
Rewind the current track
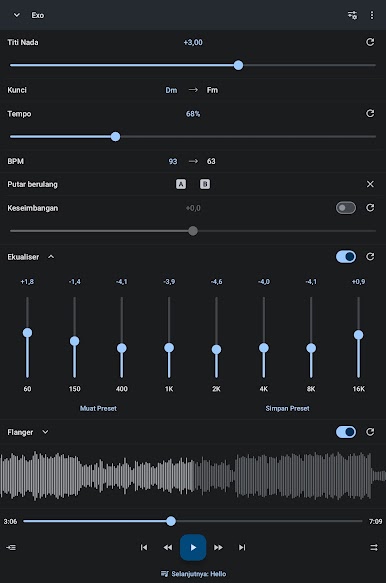[x=168, y=547]
